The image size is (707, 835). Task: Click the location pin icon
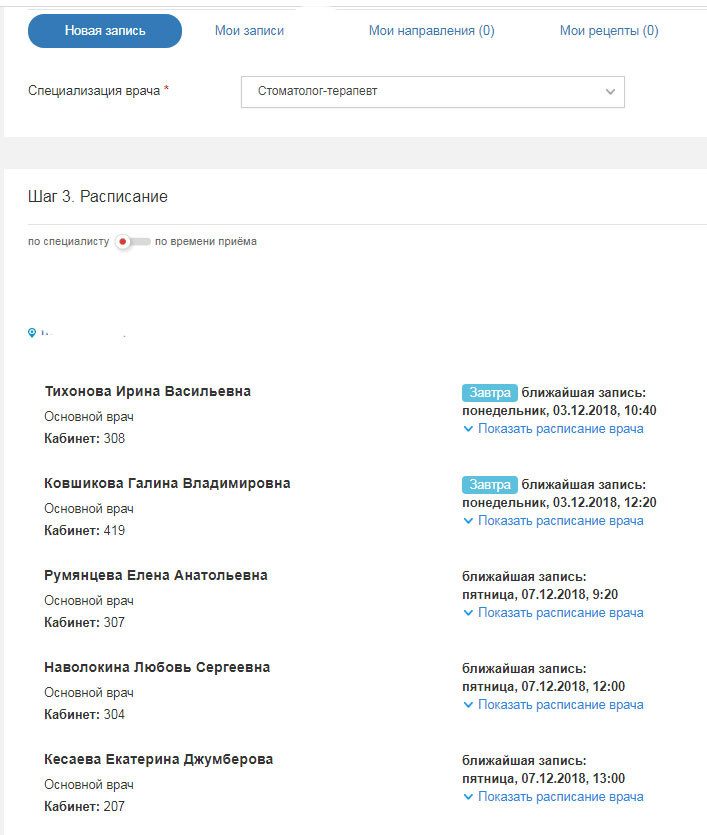pos(32,333)
